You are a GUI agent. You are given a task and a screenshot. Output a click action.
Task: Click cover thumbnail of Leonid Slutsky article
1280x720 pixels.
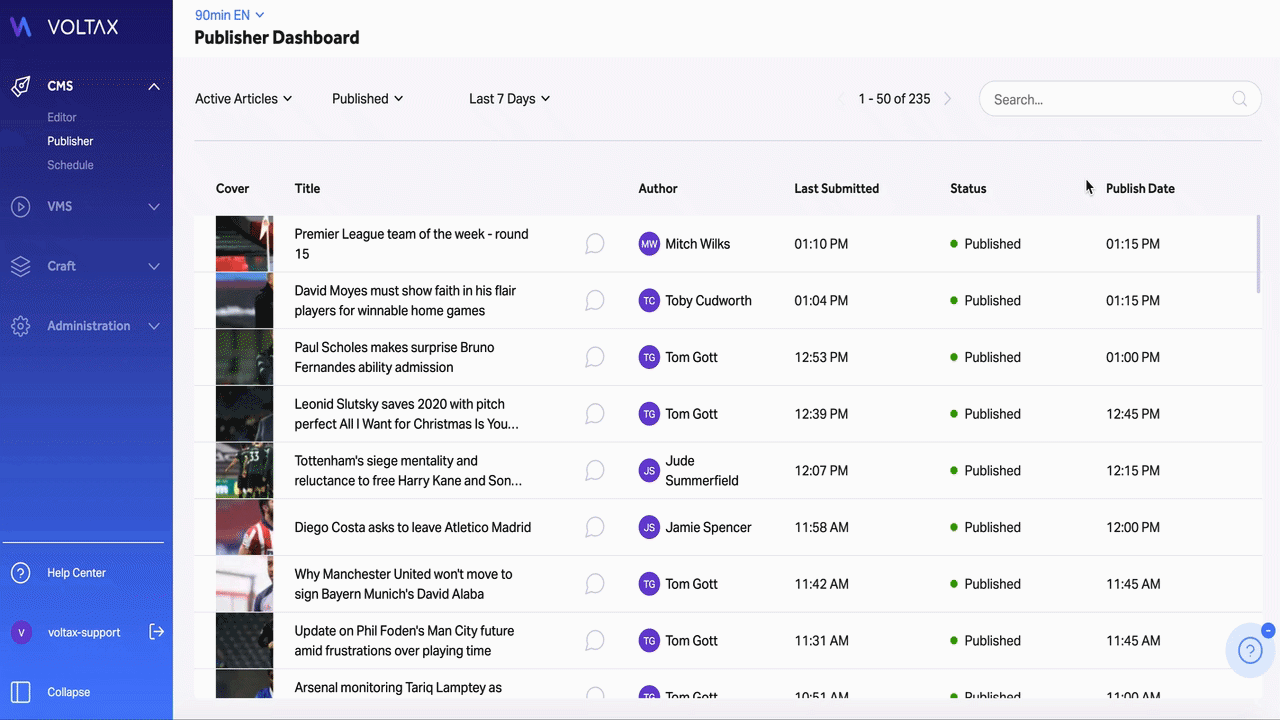point(244,414)
